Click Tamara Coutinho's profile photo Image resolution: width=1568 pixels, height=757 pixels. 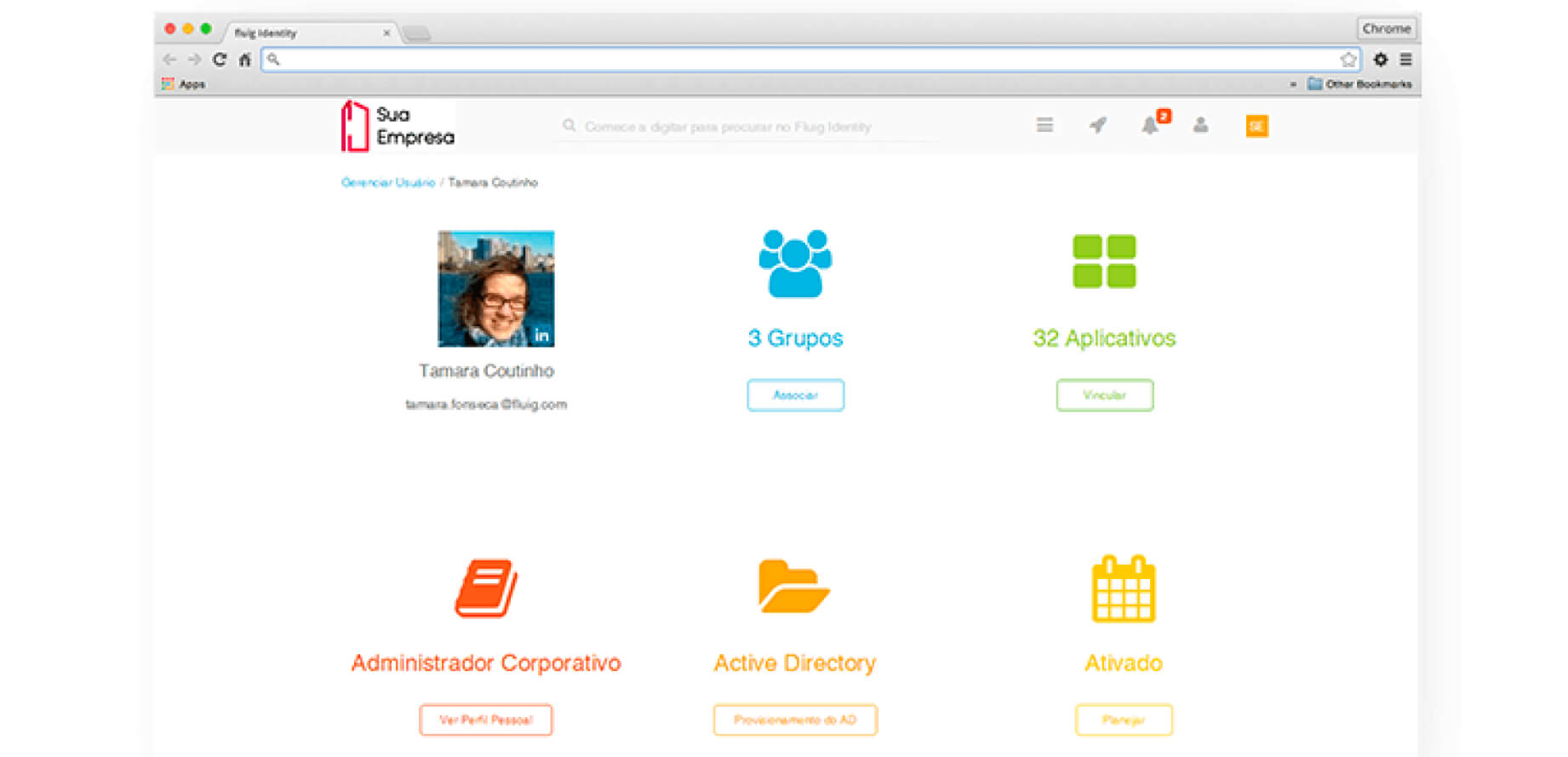(495, 289)
